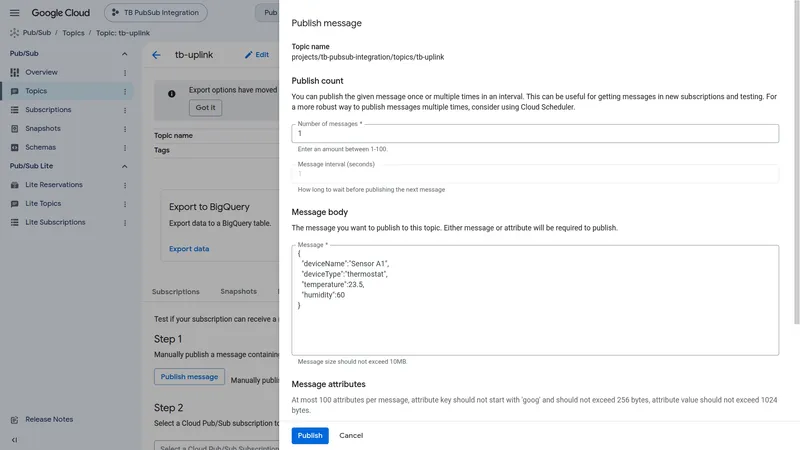Open more options for Lite Reservations

pyautogui.click(x=125, y=185)
